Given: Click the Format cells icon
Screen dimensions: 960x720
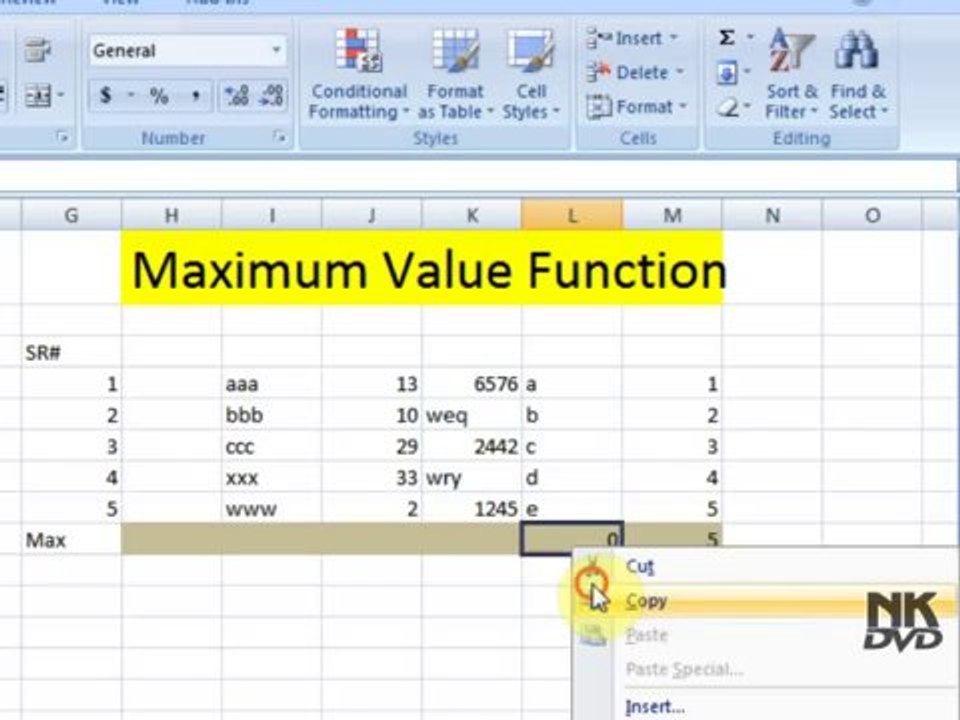Looking at the screenshot, I should click(598, 107).
